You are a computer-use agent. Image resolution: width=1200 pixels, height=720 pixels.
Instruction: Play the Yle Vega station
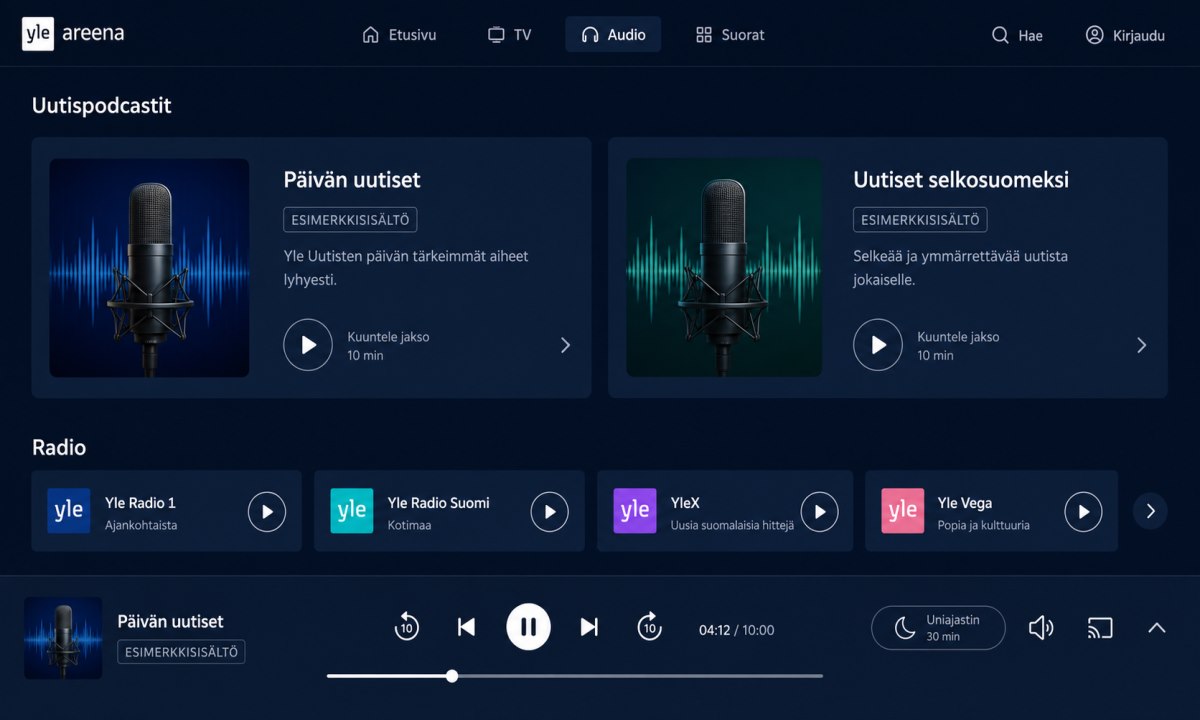click(1083, 511)
